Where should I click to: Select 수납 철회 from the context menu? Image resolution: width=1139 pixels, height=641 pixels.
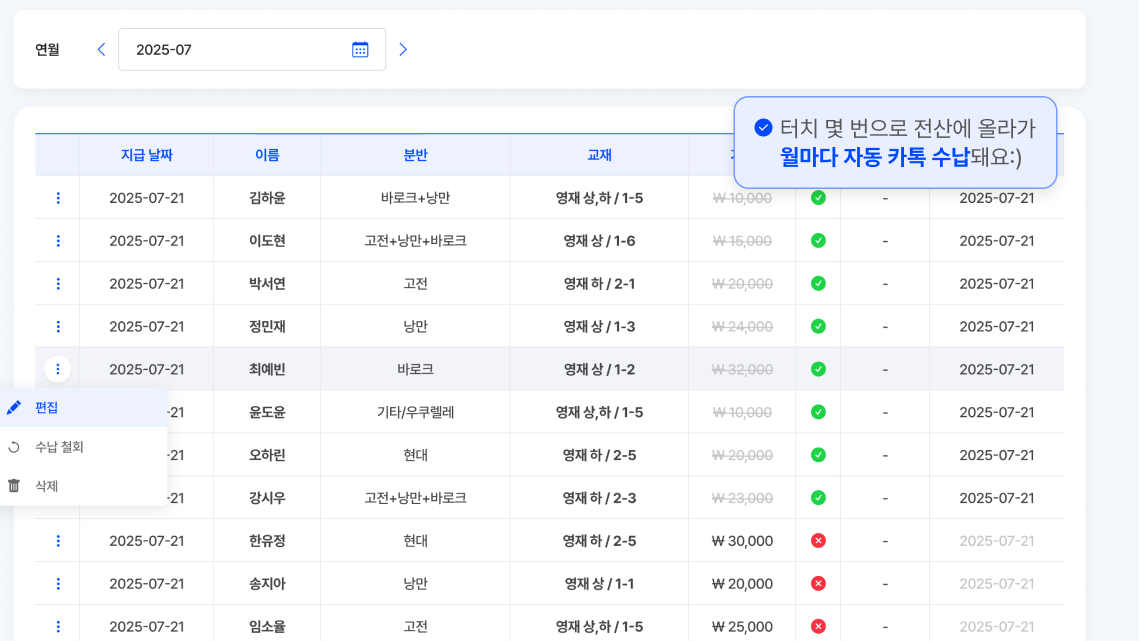[x=59, y=447]
